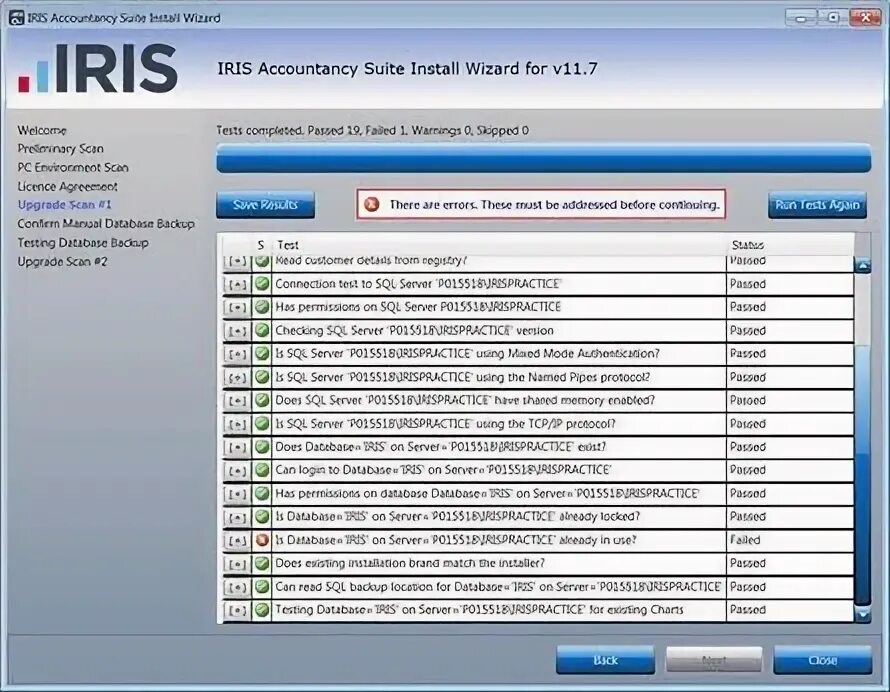Expand the Mixed Mode Authentication test row
Image resolution: width=890 pixels, height=692 pixels.
(237, 354)
